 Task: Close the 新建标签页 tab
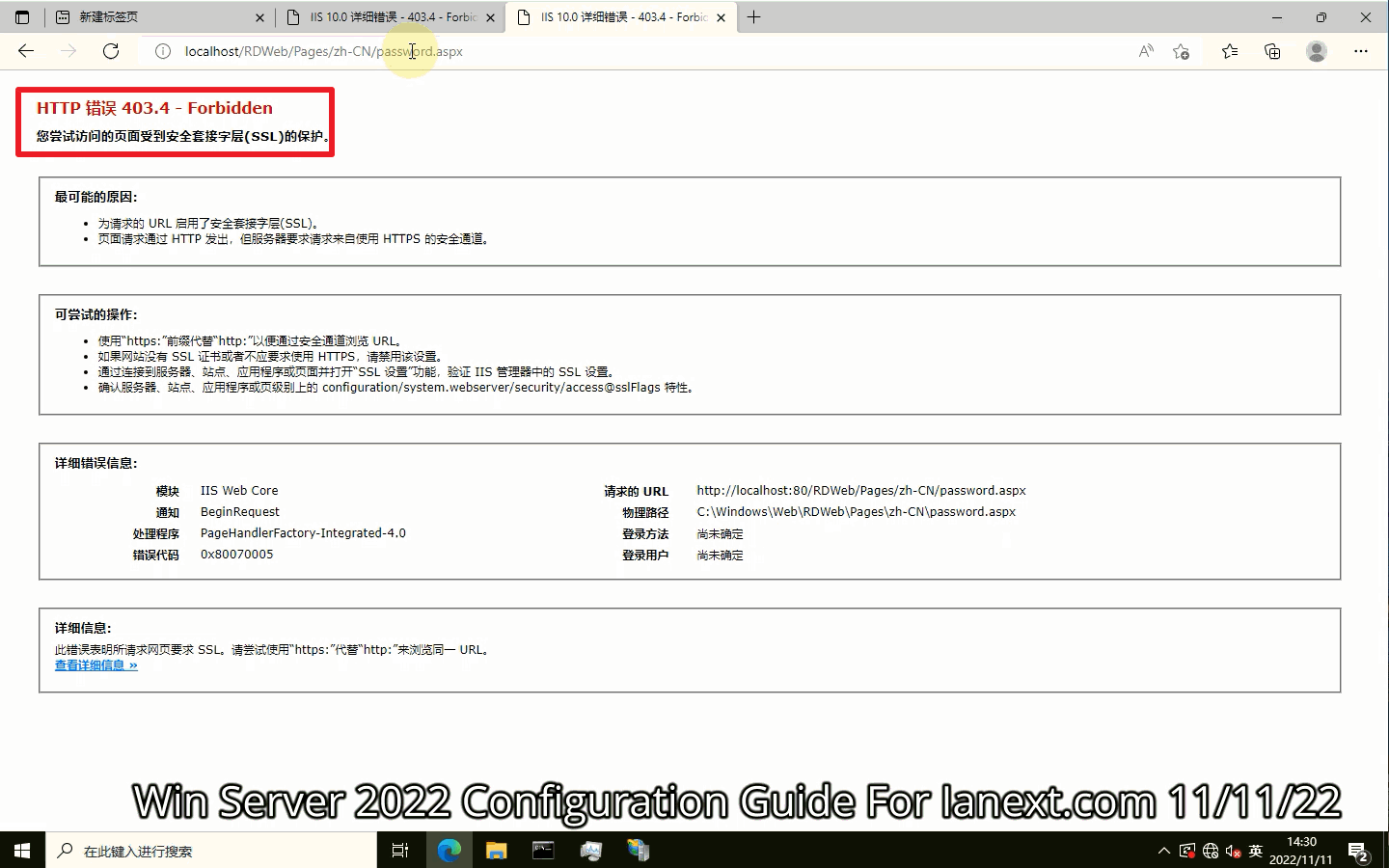pos(259,17)
